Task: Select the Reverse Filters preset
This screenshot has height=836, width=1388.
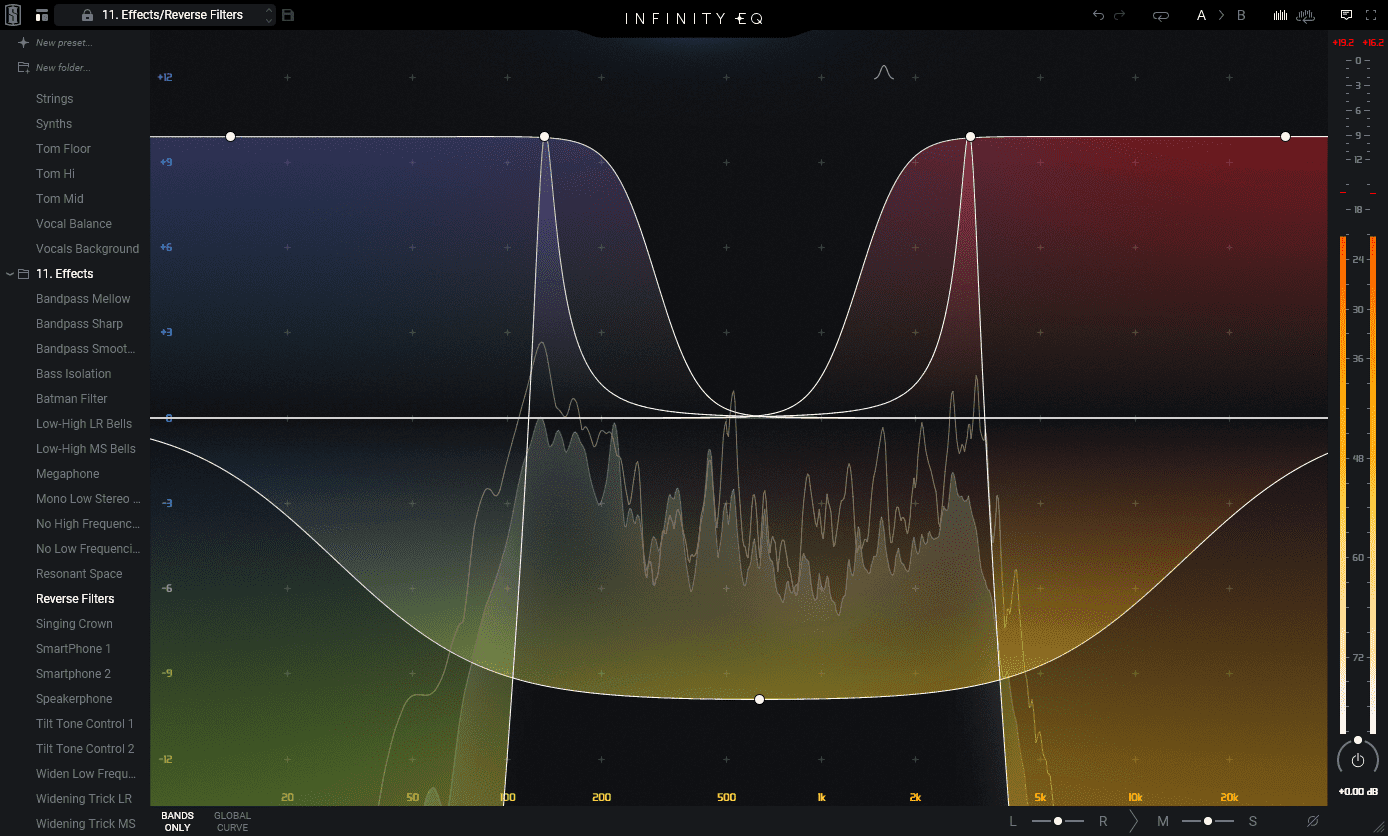Action: point(75,599)
